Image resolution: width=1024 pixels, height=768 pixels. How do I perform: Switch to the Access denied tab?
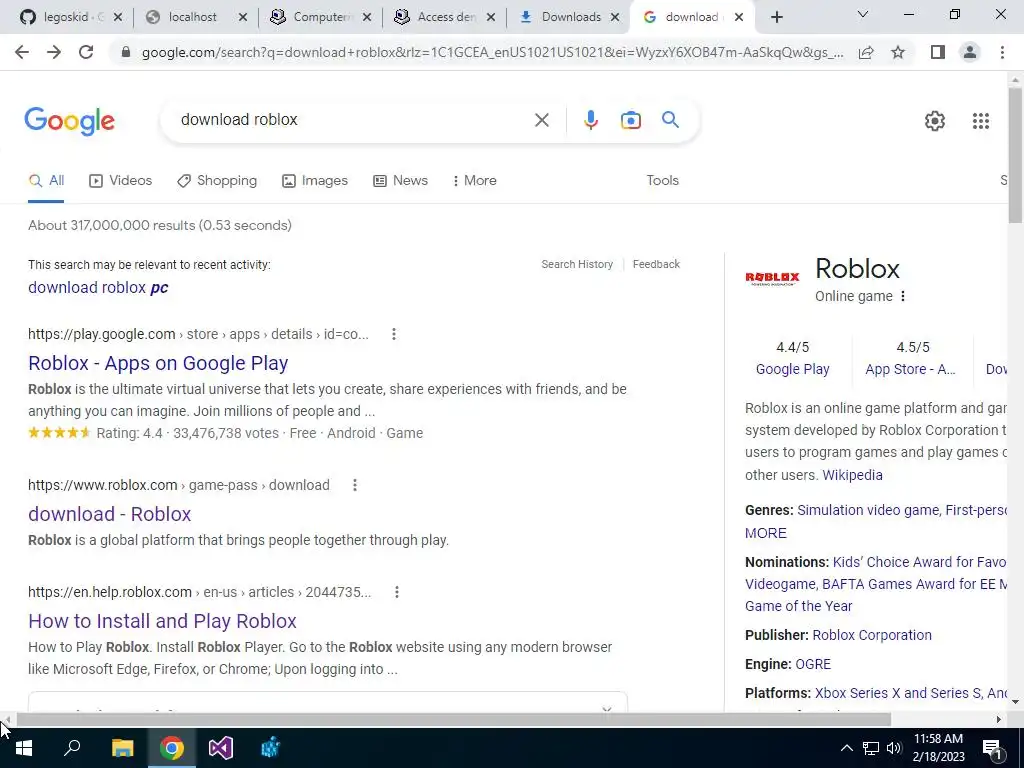click(x=445, y=18)
